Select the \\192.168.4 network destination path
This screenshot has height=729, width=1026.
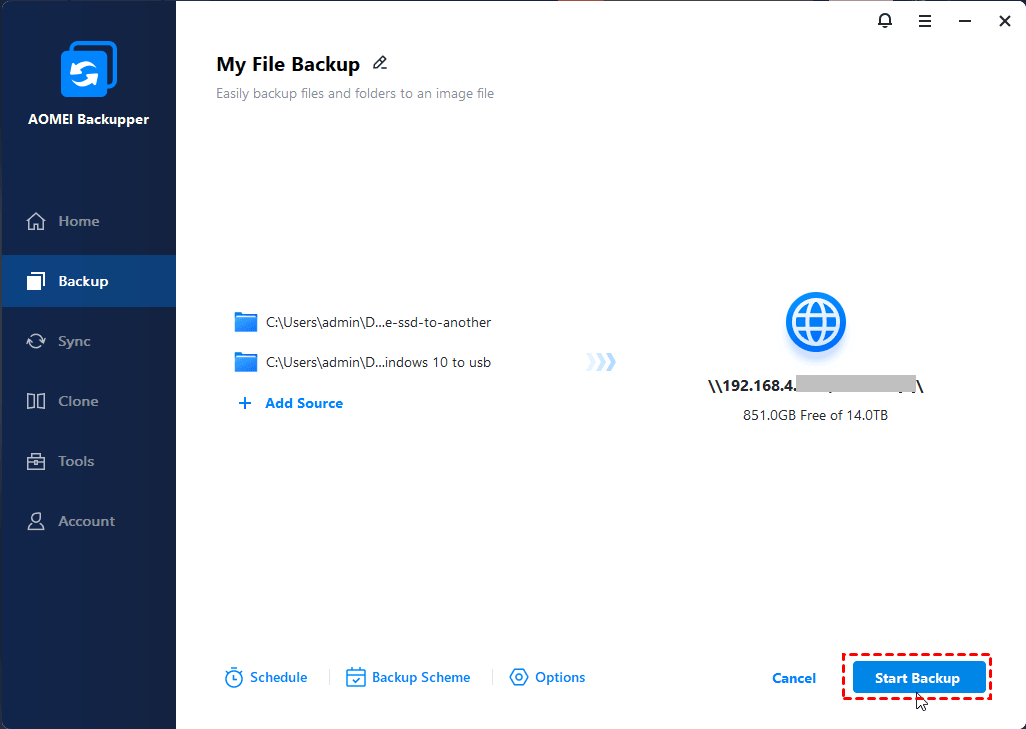[x=815, y=385]
